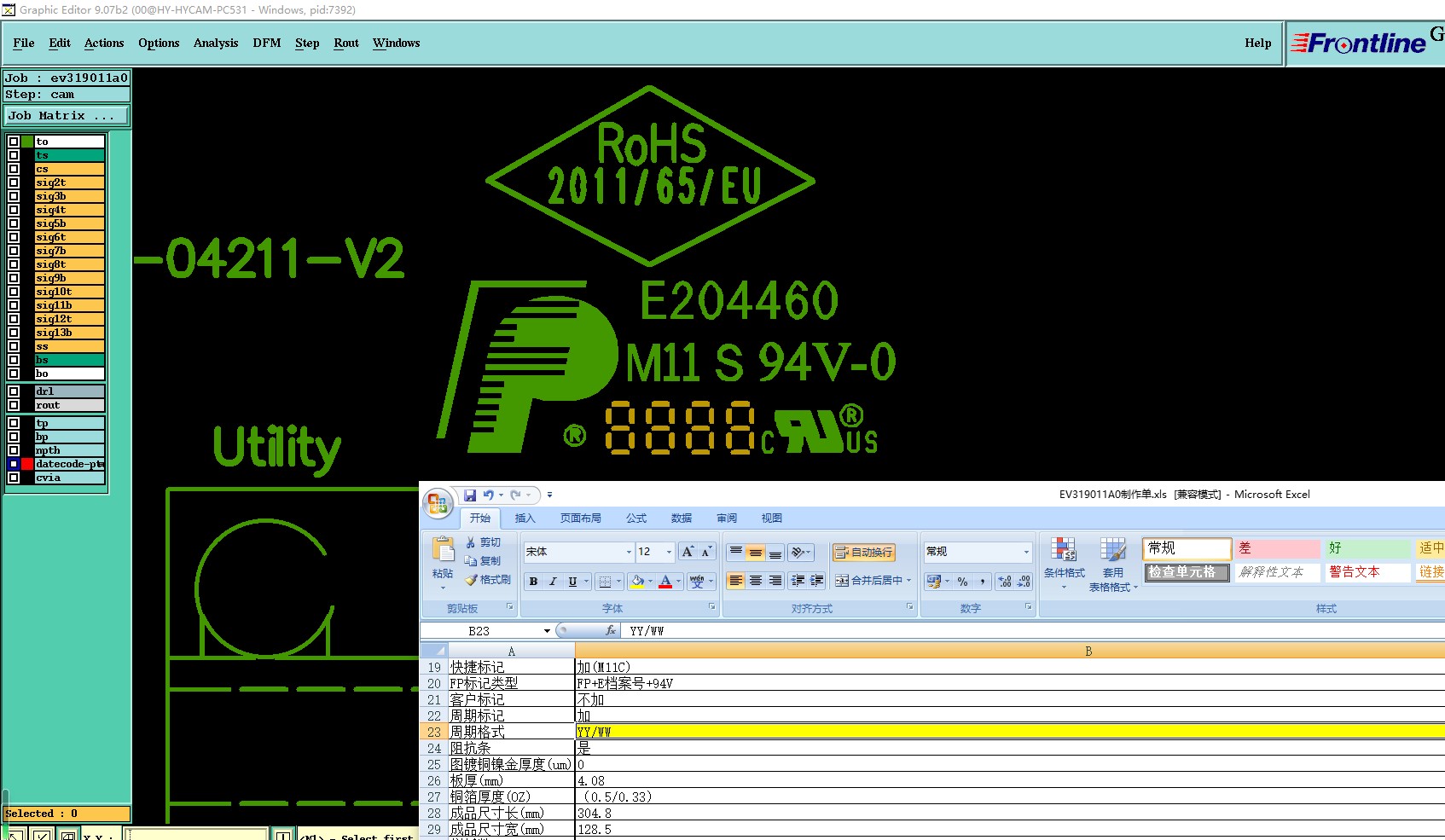Screen dimensions: 1445x840
Task: Open the merge and center 合并后居中 dropdown arrow
Action: point(909,581)
